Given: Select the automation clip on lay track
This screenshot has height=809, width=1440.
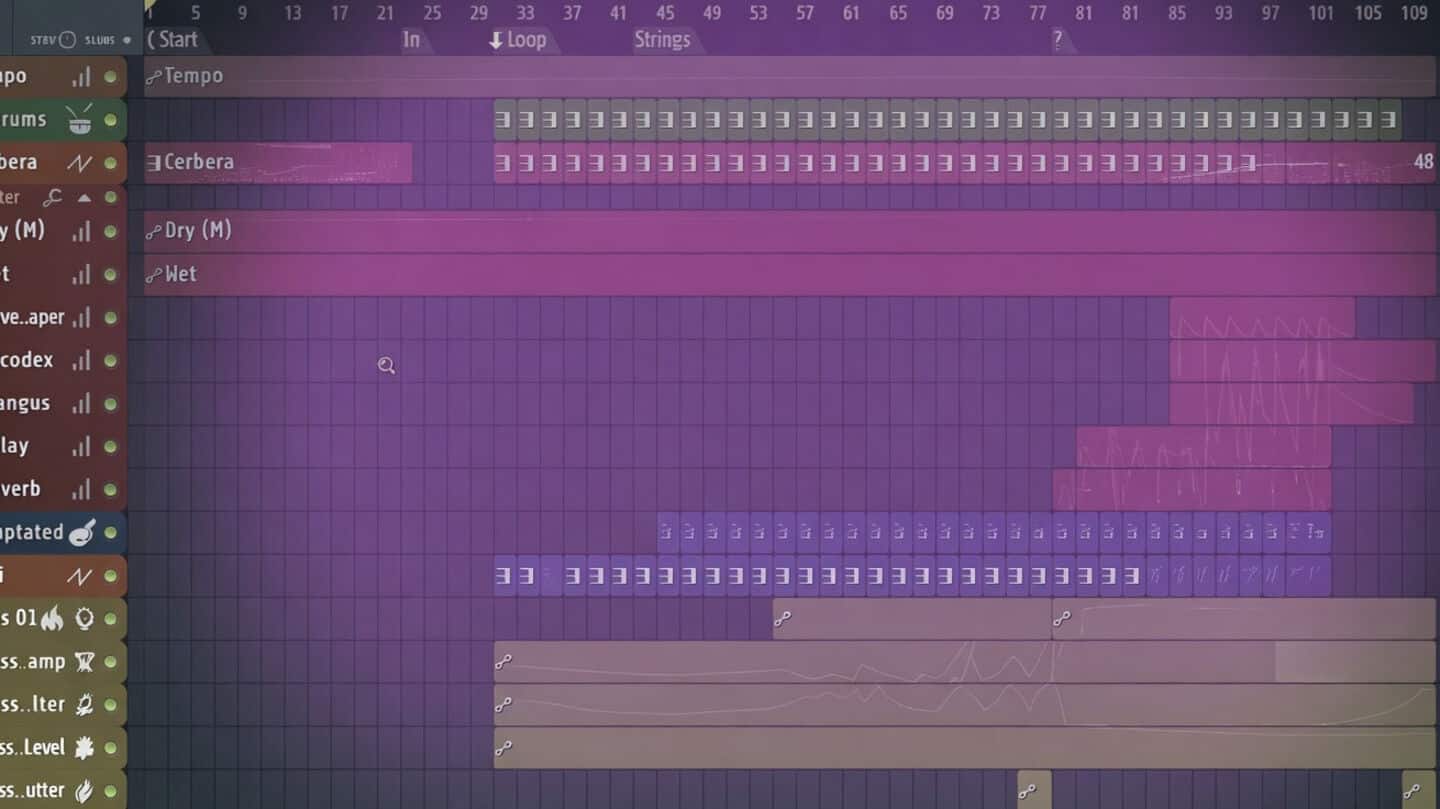Looking at the screenshot, I should 1204,447.
